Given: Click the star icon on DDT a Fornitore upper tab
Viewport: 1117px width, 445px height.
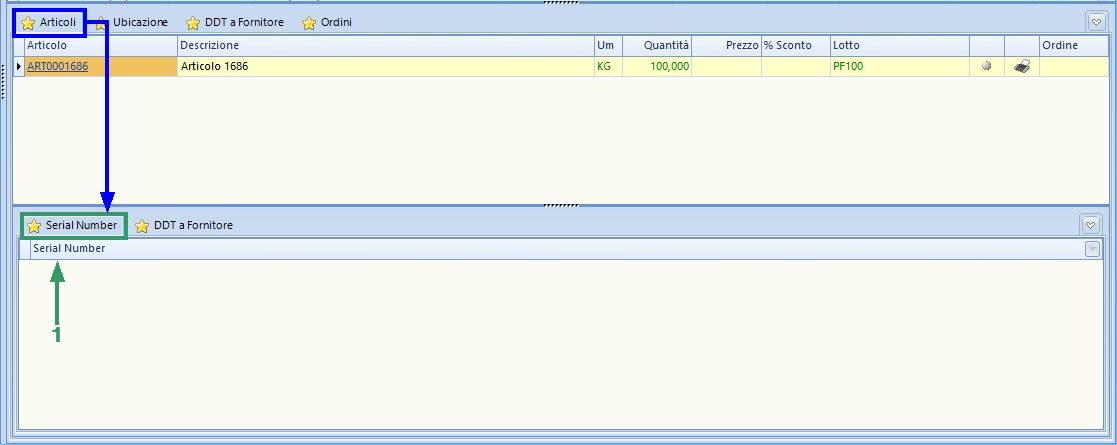Looking at the screenshot, I should tap(193, 23).
